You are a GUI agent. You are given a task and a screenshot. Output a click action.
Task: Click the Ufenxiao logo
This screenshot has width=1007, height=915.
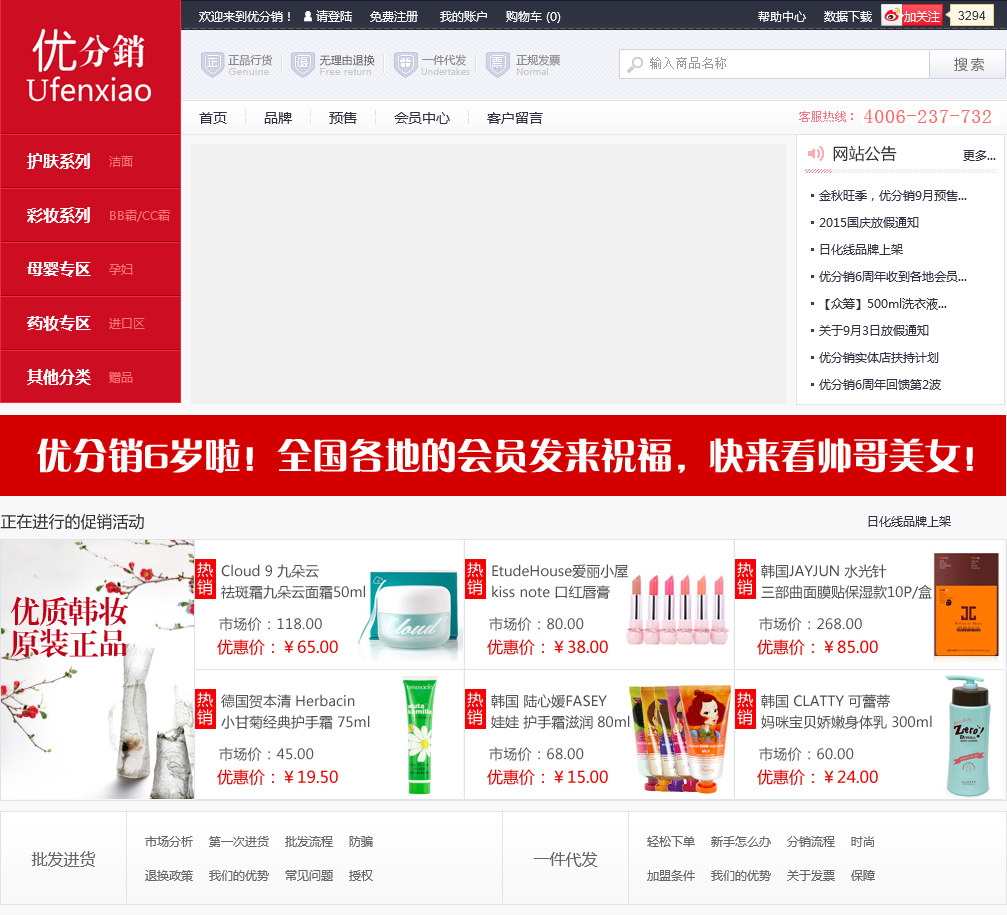(90, 66)
